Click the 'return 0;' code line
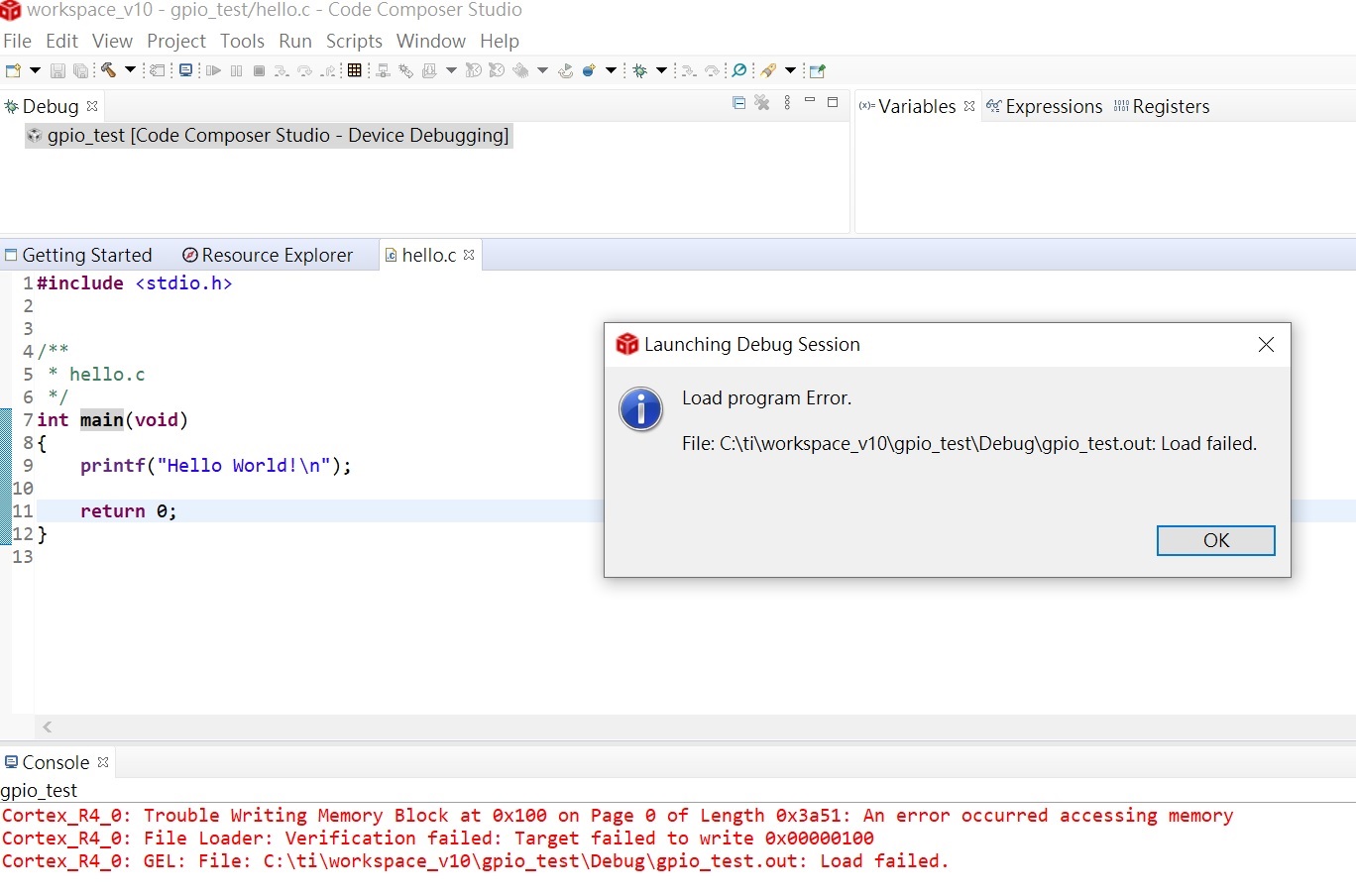Viewport: 1356px width, 896px height. click(x=129, y=510)
